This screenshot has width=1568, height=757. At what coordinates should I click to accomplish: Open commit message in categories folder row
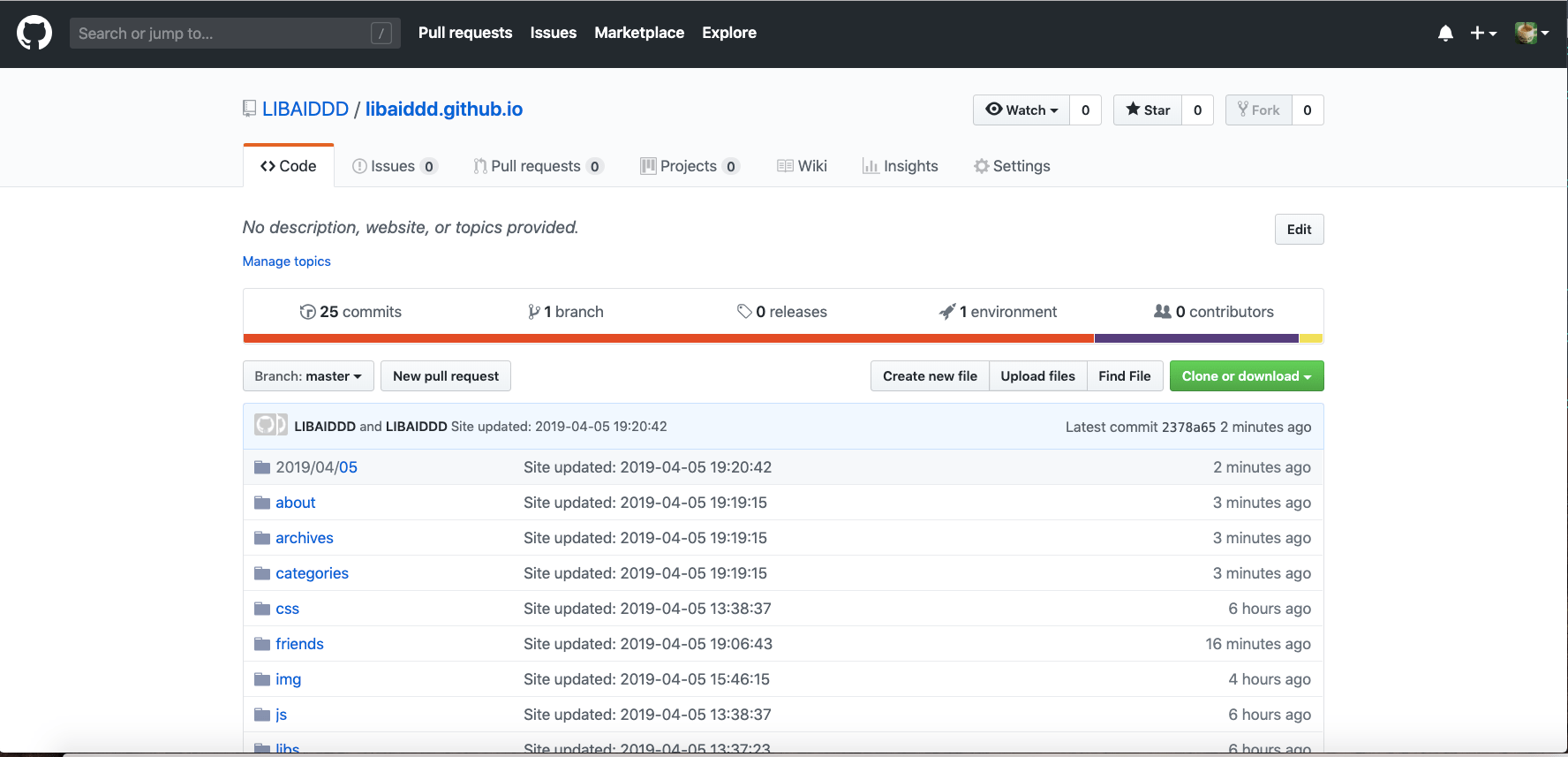coord(645,573)
